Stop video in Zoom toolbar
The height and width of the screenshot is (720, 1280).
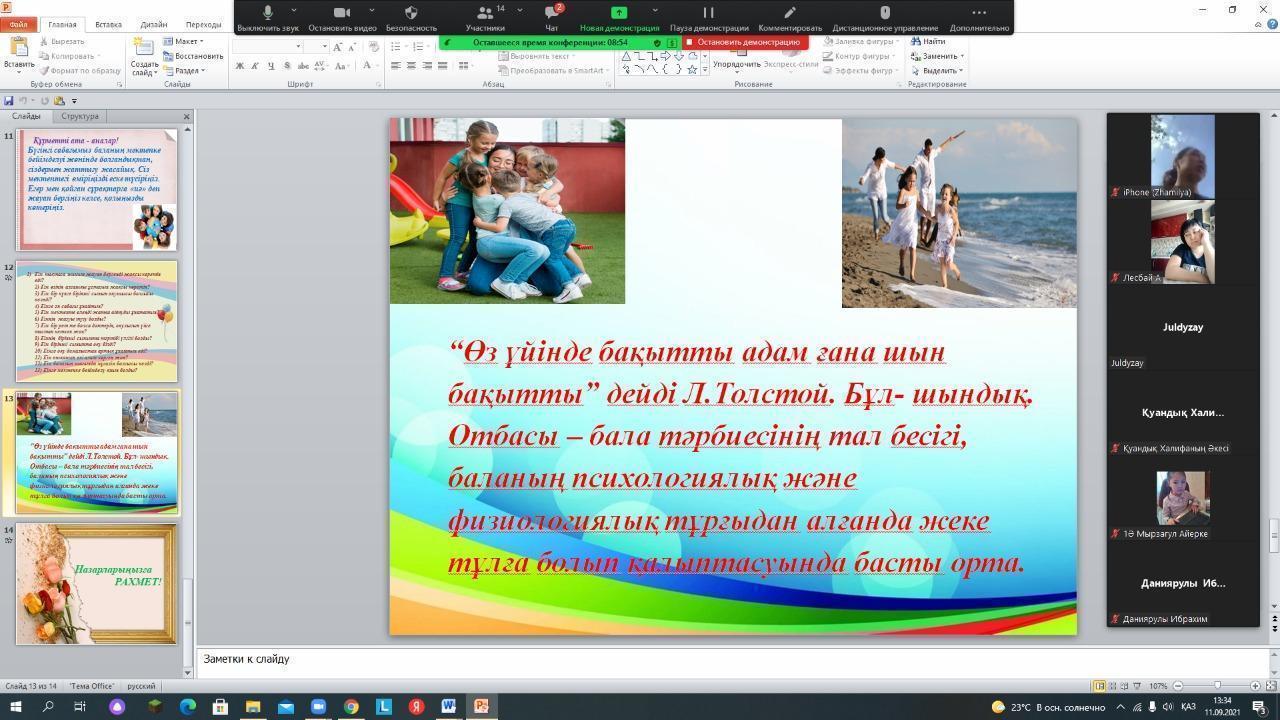(x=341, y=14)
